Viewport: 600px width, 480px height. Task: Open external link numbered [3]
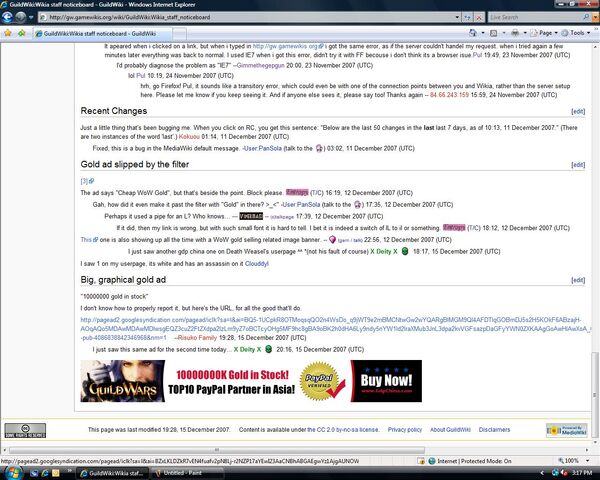[x=87, y=181]
